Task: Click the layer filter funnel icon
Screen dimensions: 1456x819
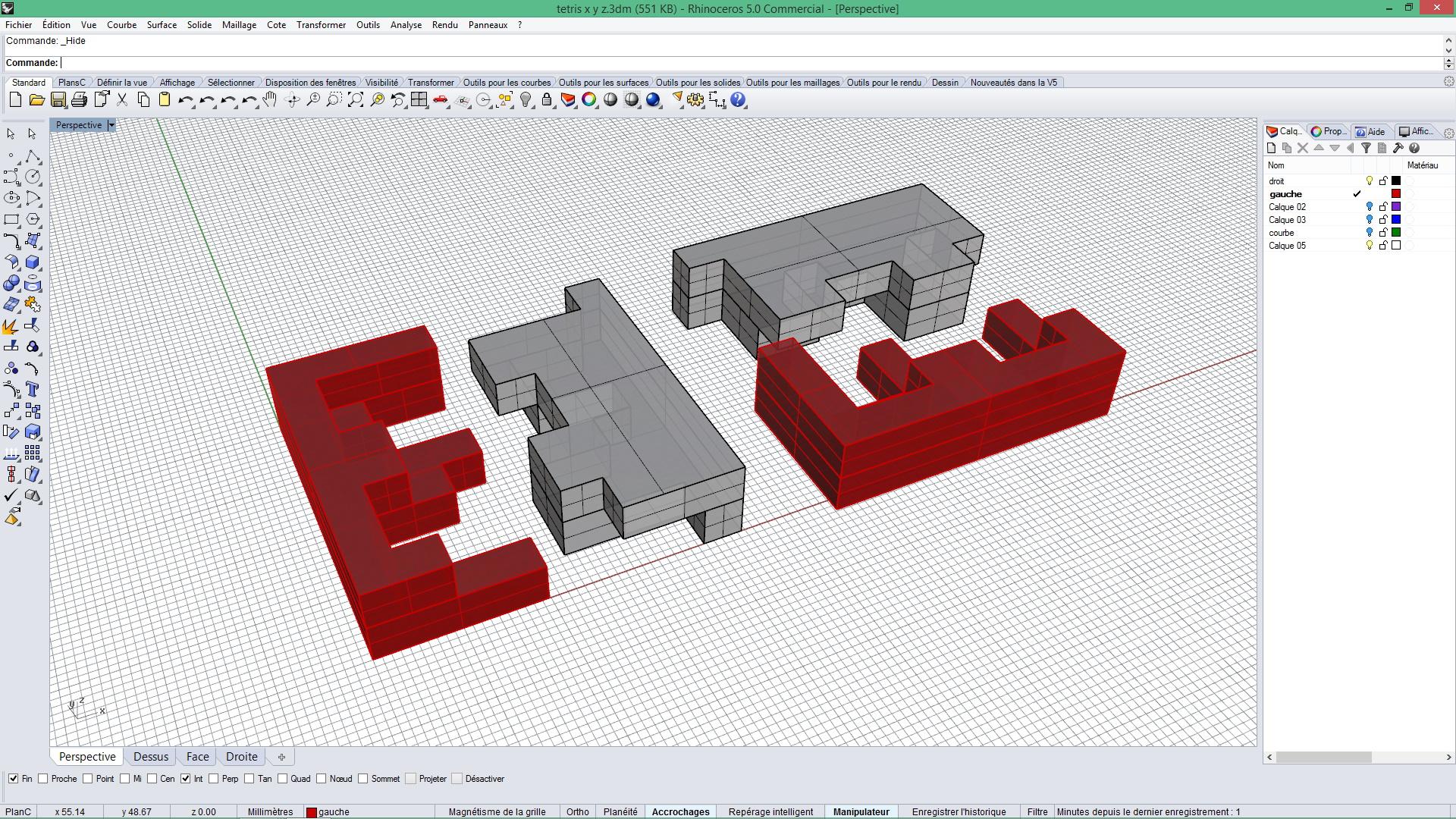Action: (1366, 149)
